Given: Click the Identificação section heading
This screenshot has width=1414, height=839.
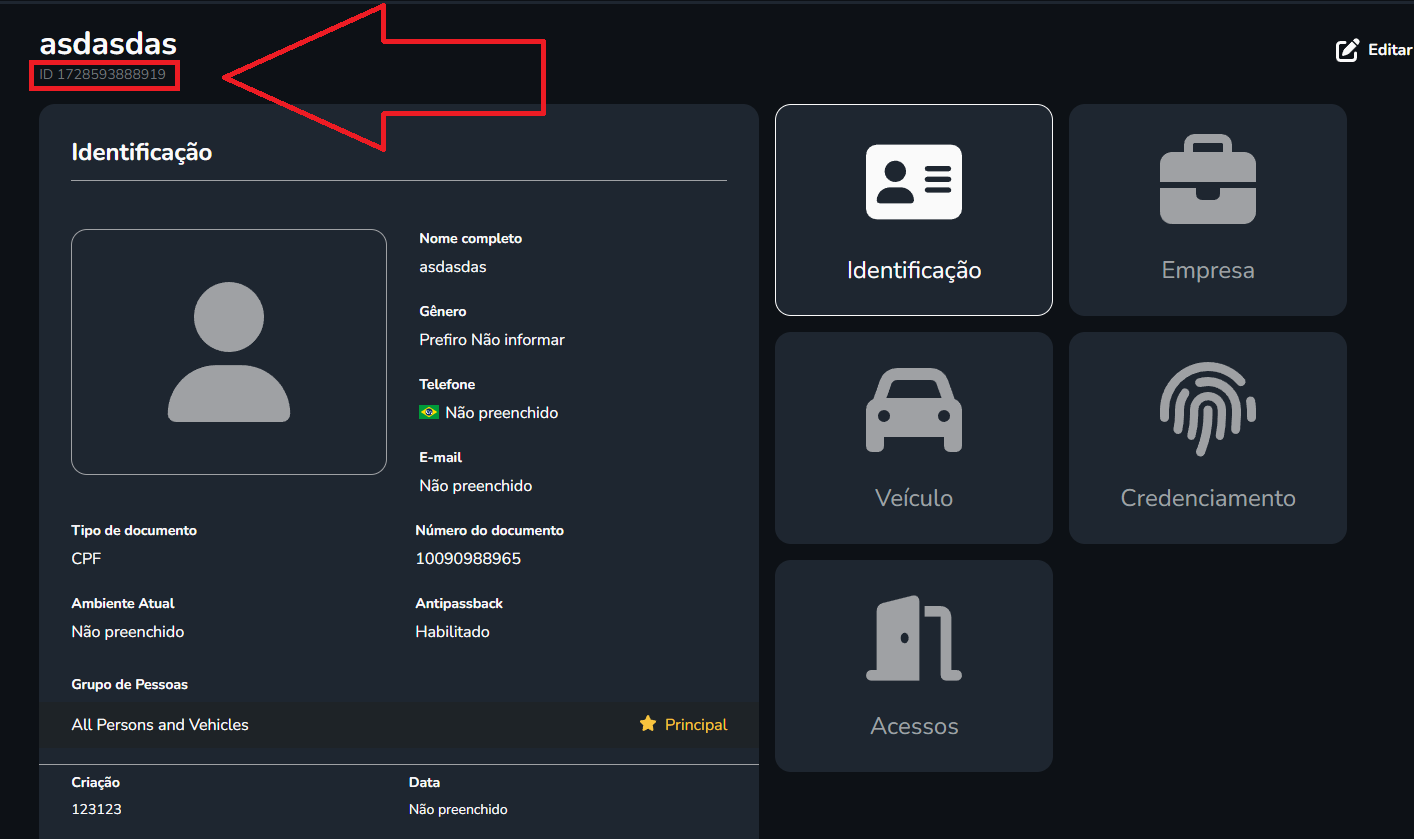Looking at the screenshot, I should point(142,152).
